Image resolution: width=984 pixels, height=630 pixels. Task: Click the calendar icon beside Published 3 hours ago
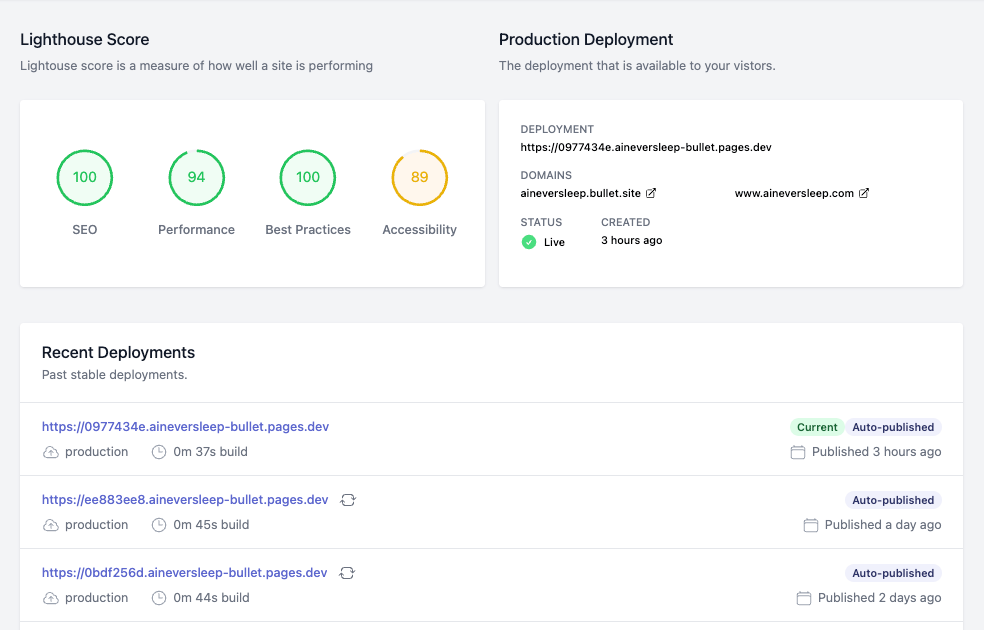[798, 452]
